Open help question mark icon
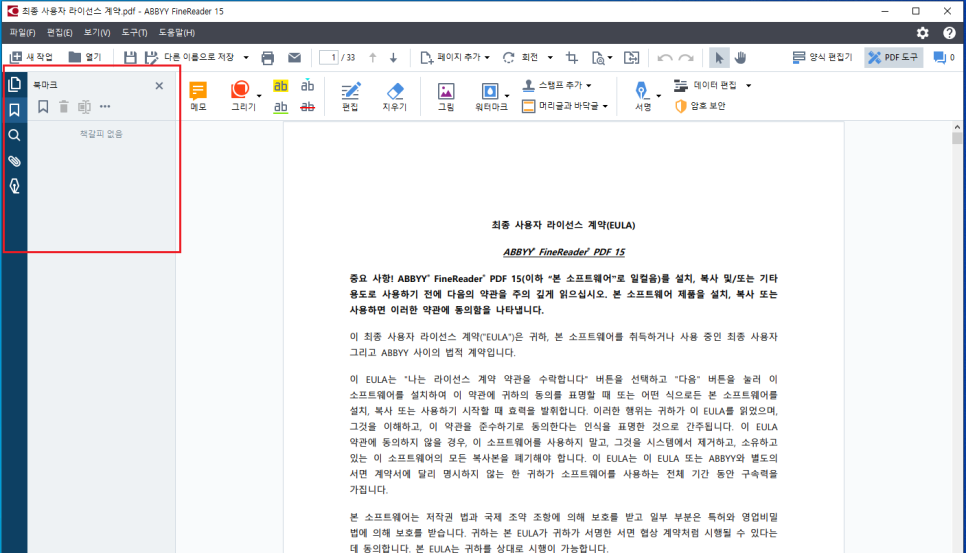 tap(949, 33)
